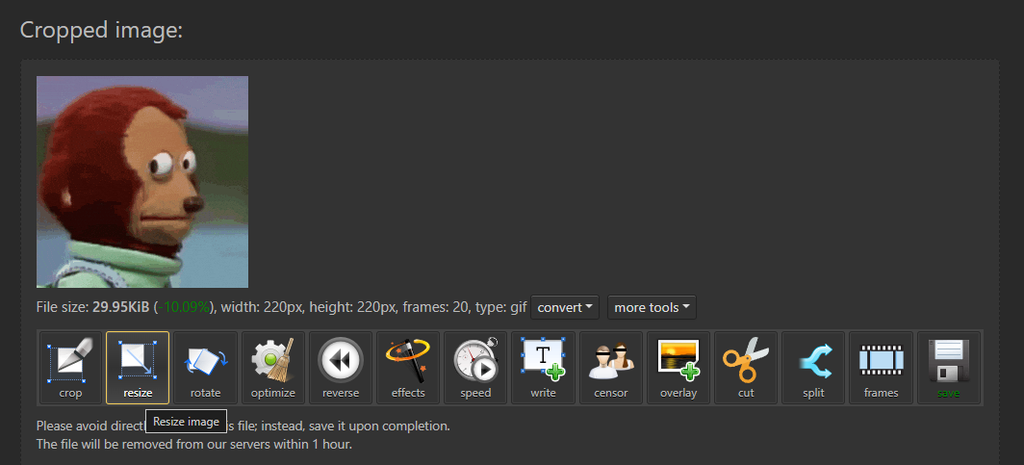Expand the convert dropdown

(x=565, y=307)
